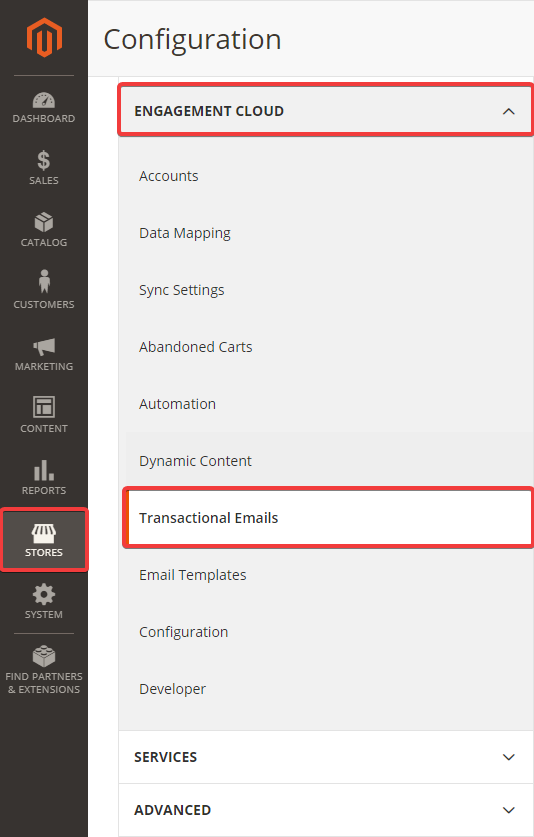Screen dimensions: 534x837
Task: Collapse the Engagement Cloud section chevron
Action: [509, 112]
